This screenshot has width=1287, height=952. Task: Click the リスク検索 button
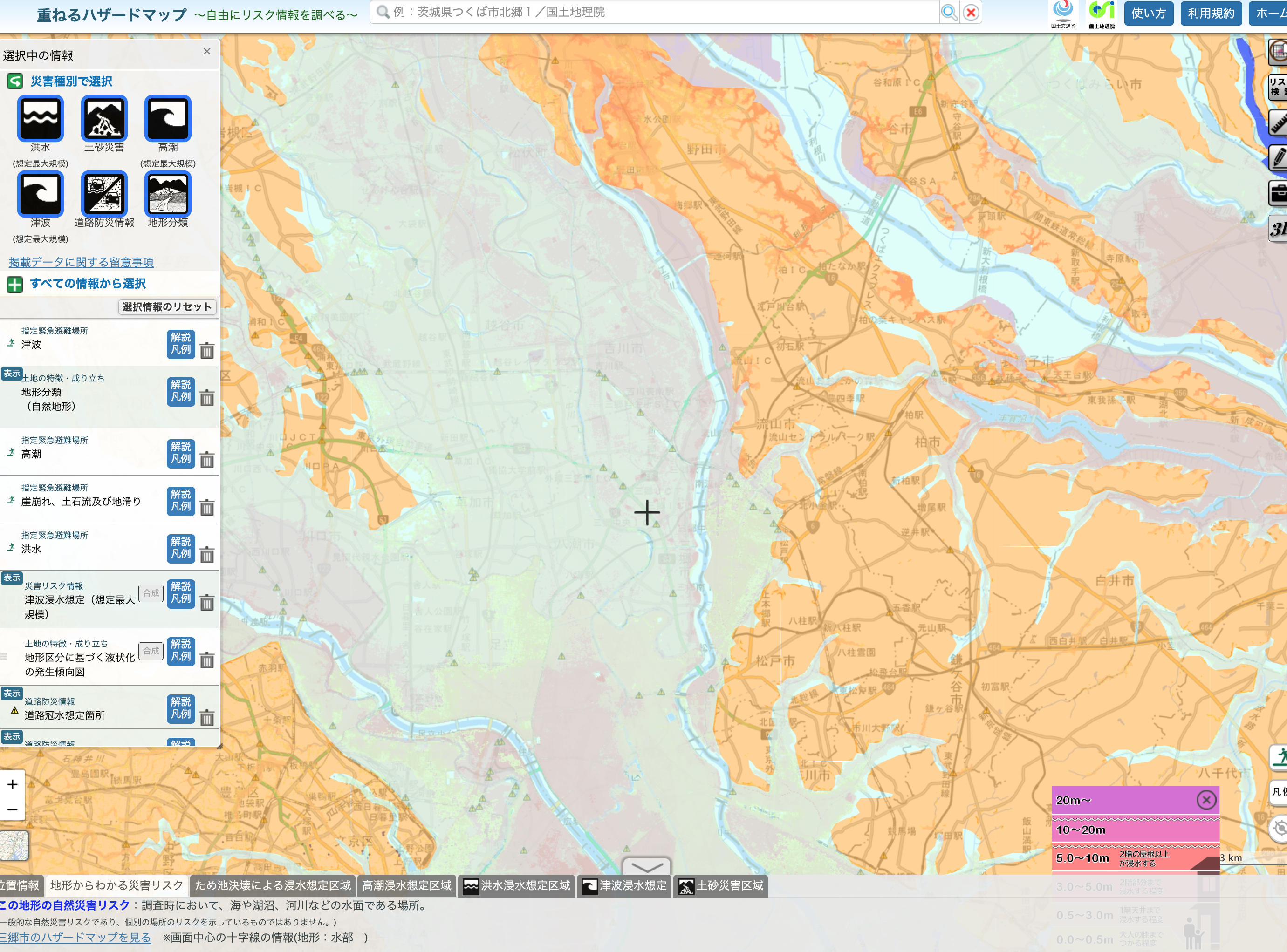coord(1278,87)
